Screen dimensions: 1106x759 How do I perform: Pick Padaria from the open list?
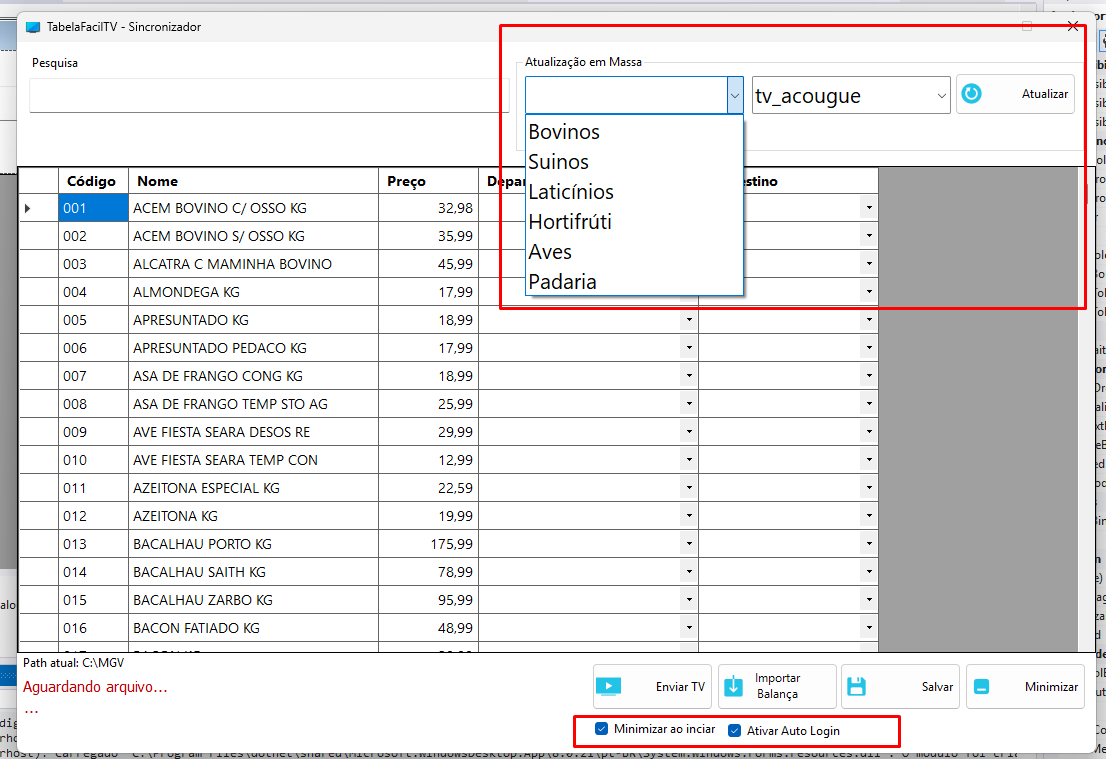(x=562, y=282)
